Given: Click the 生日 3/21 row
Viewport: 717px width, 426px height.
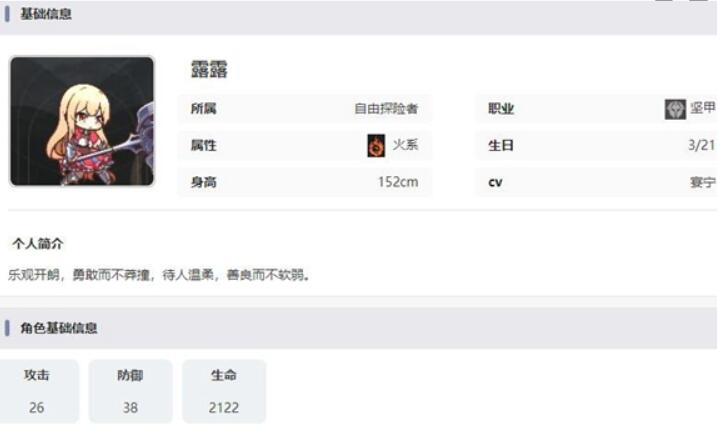Looking at the screenshot, I should pos(596,145).
